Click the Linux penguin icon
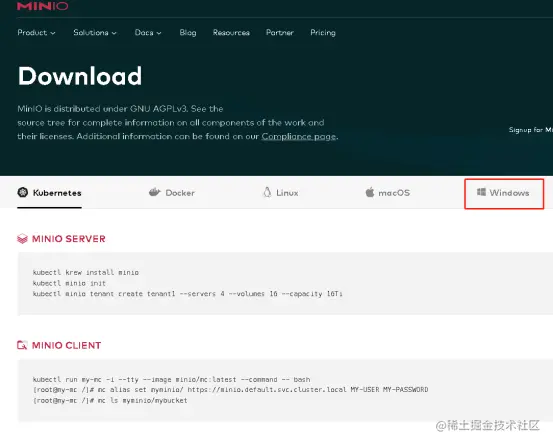Viewport: 553px width, 445px height. [267, 192]
